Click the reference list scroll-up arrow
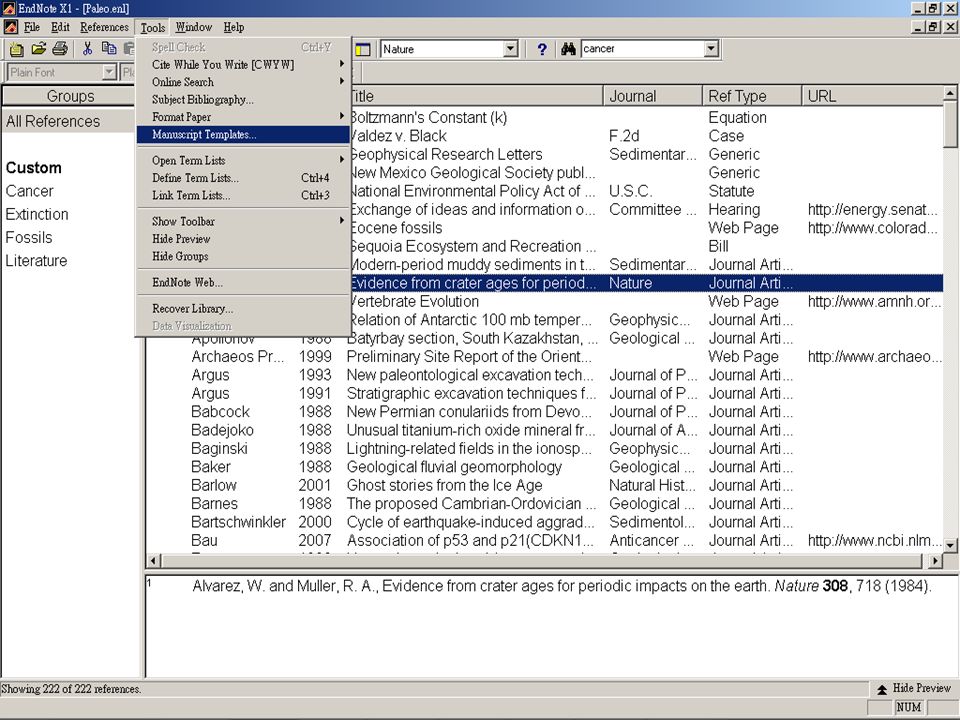Image resolution: width=960 pixels, height=720 pixels. pyautogui.click(x=950, y=93)
